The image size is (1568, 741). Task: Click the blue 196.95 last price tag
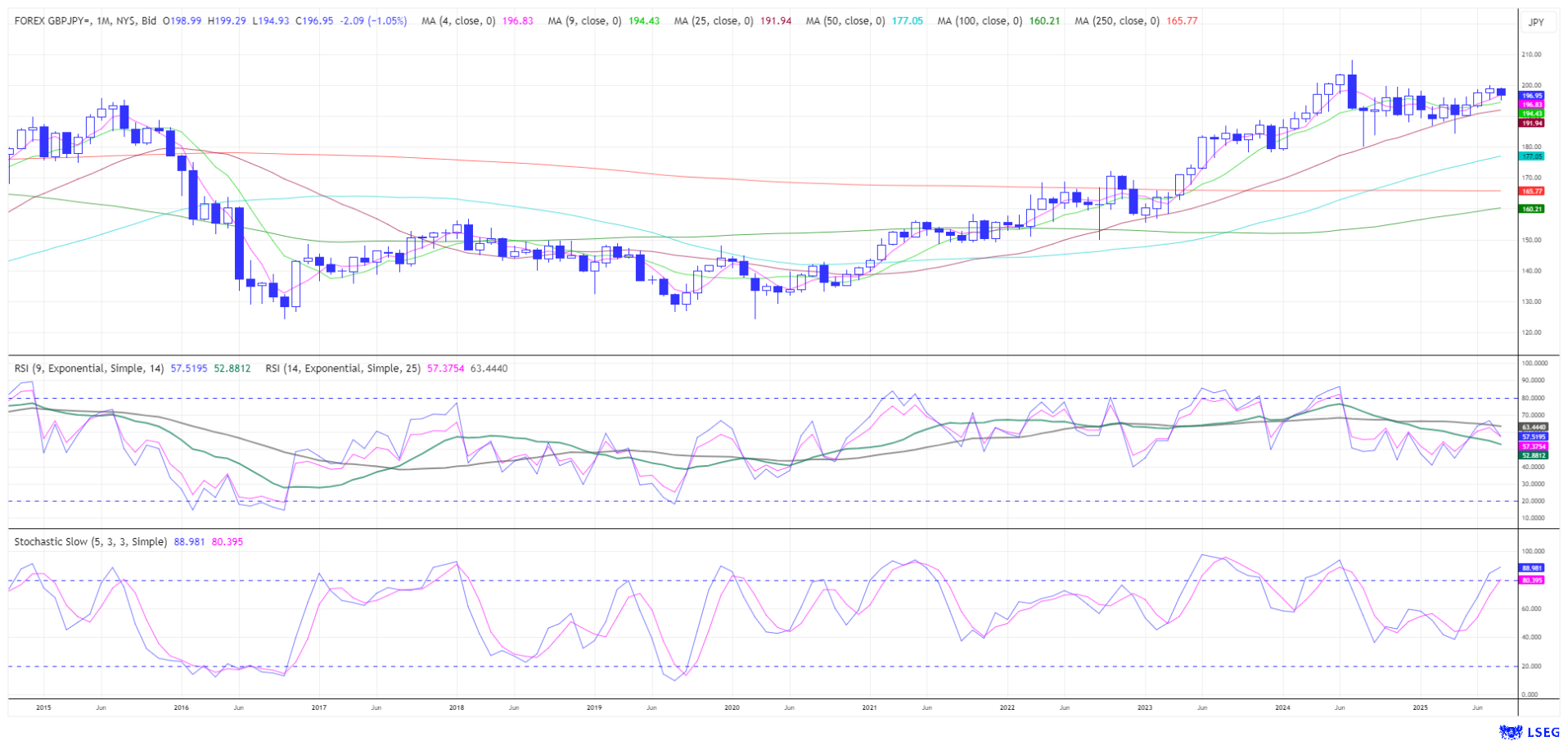pos(1531,96)
